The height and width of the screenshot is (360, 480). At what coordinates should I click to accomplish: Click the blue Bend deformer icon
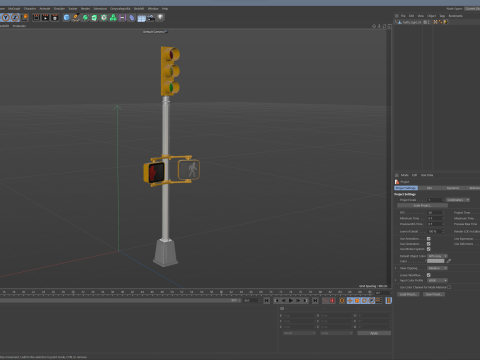click(x=132, y=17)
